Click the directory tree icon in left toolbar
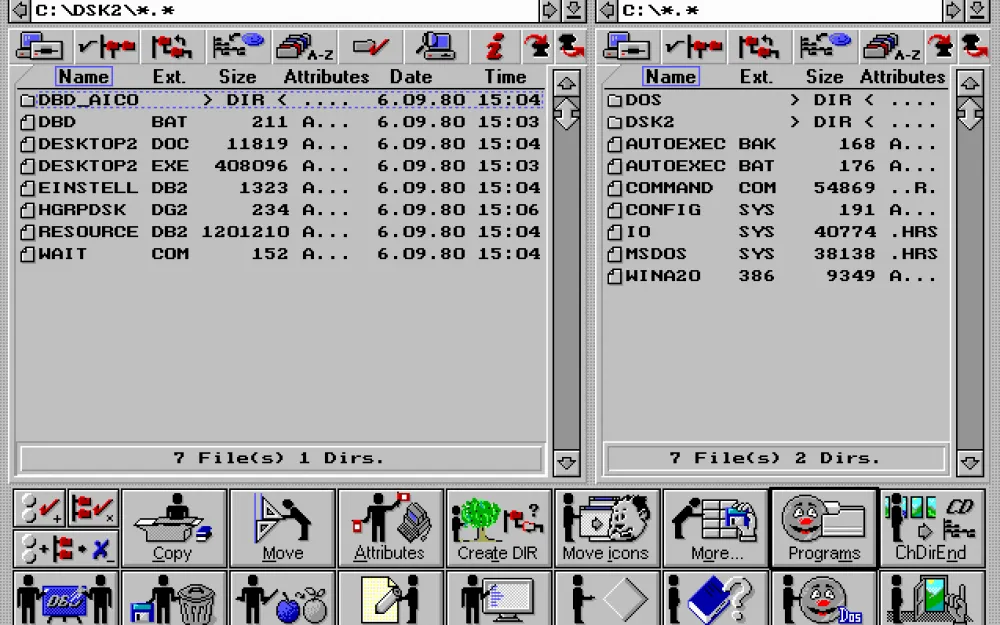 pos(238,47)
